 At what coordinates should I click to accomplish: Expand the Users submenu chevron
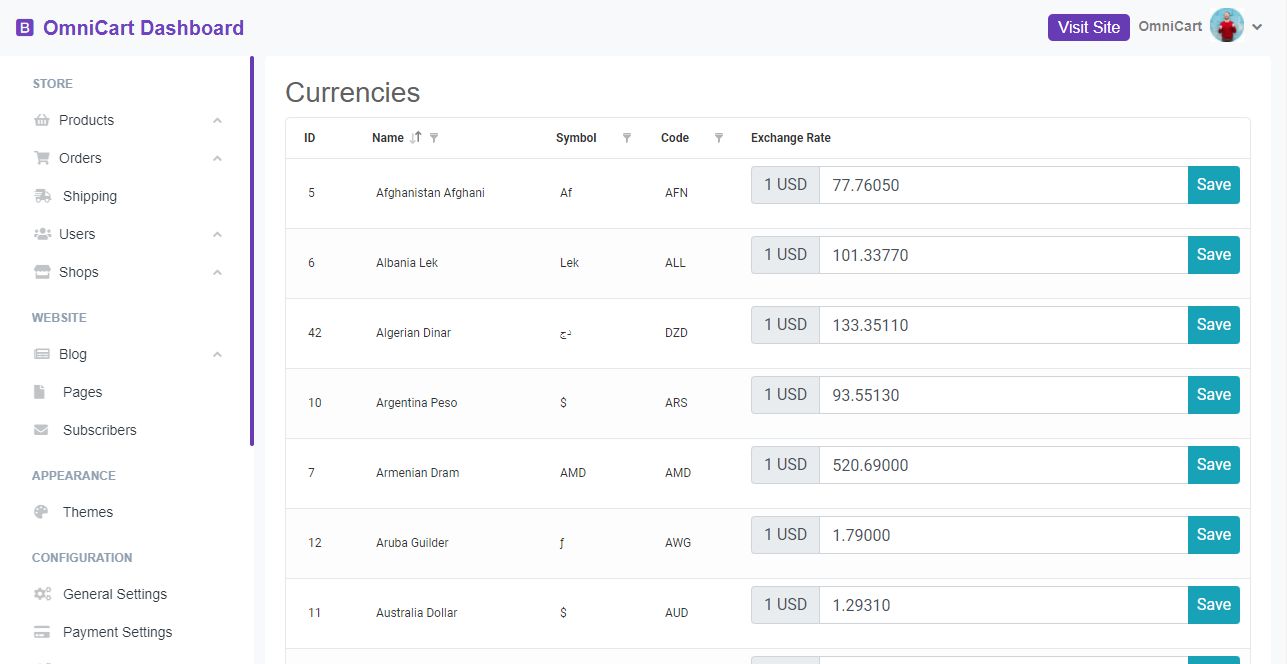(217, 234)
